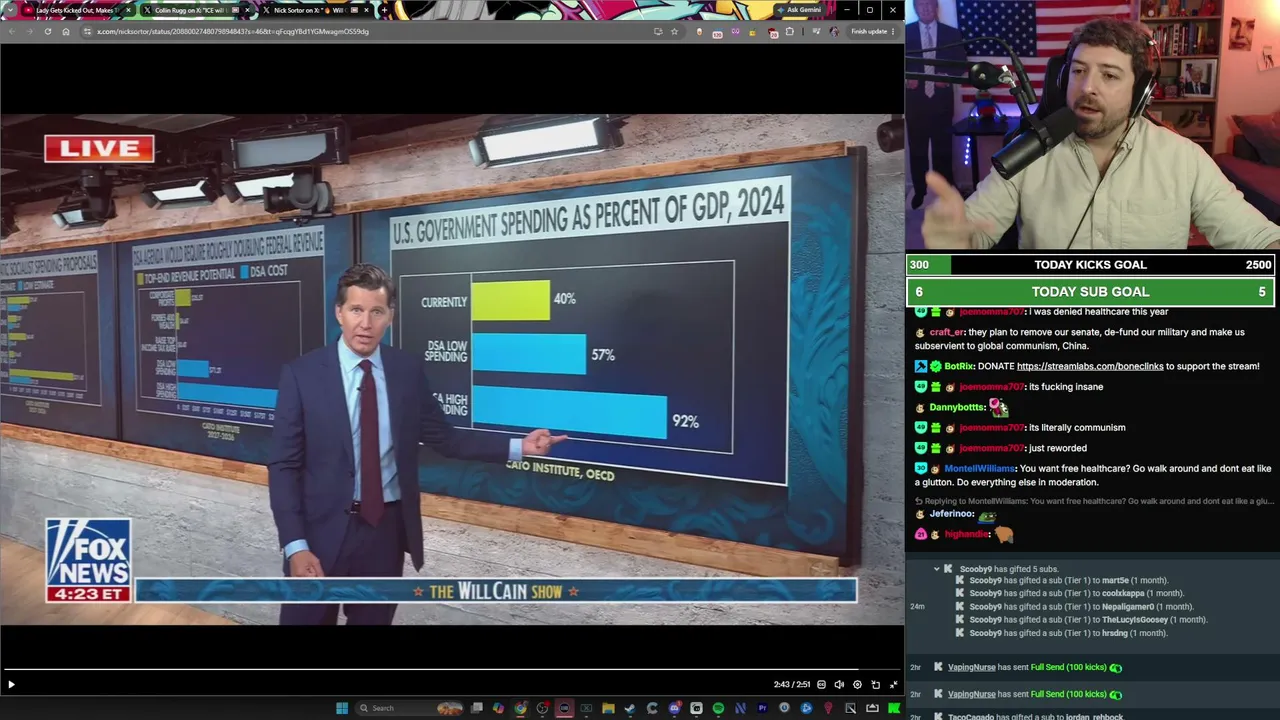Image resolution: width=1280 pixels, height=720 pixels.
Task: Close the Lady Gets Kicked Out tab
Action: click(x=128, y=10)
